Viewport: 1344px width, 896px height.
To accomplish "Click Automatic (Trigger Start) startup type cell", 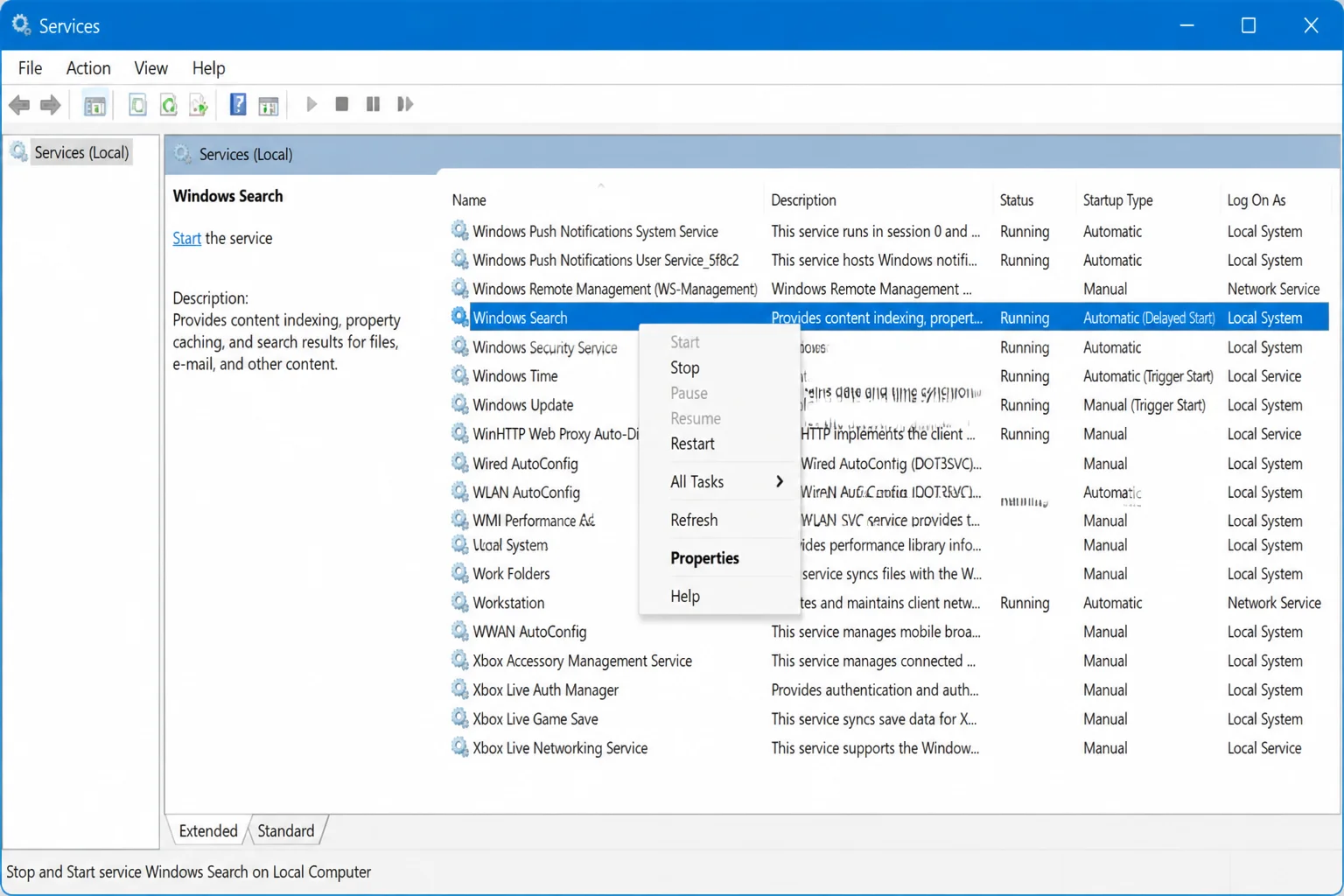I will 1148,376.
